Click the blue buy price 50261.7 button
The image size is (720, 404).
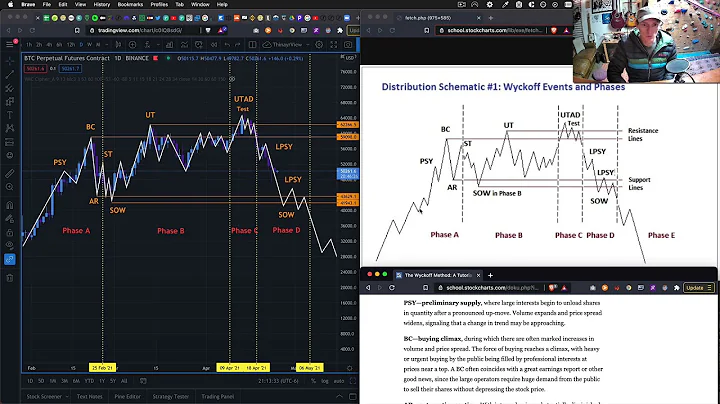click(x=70, y=68)
